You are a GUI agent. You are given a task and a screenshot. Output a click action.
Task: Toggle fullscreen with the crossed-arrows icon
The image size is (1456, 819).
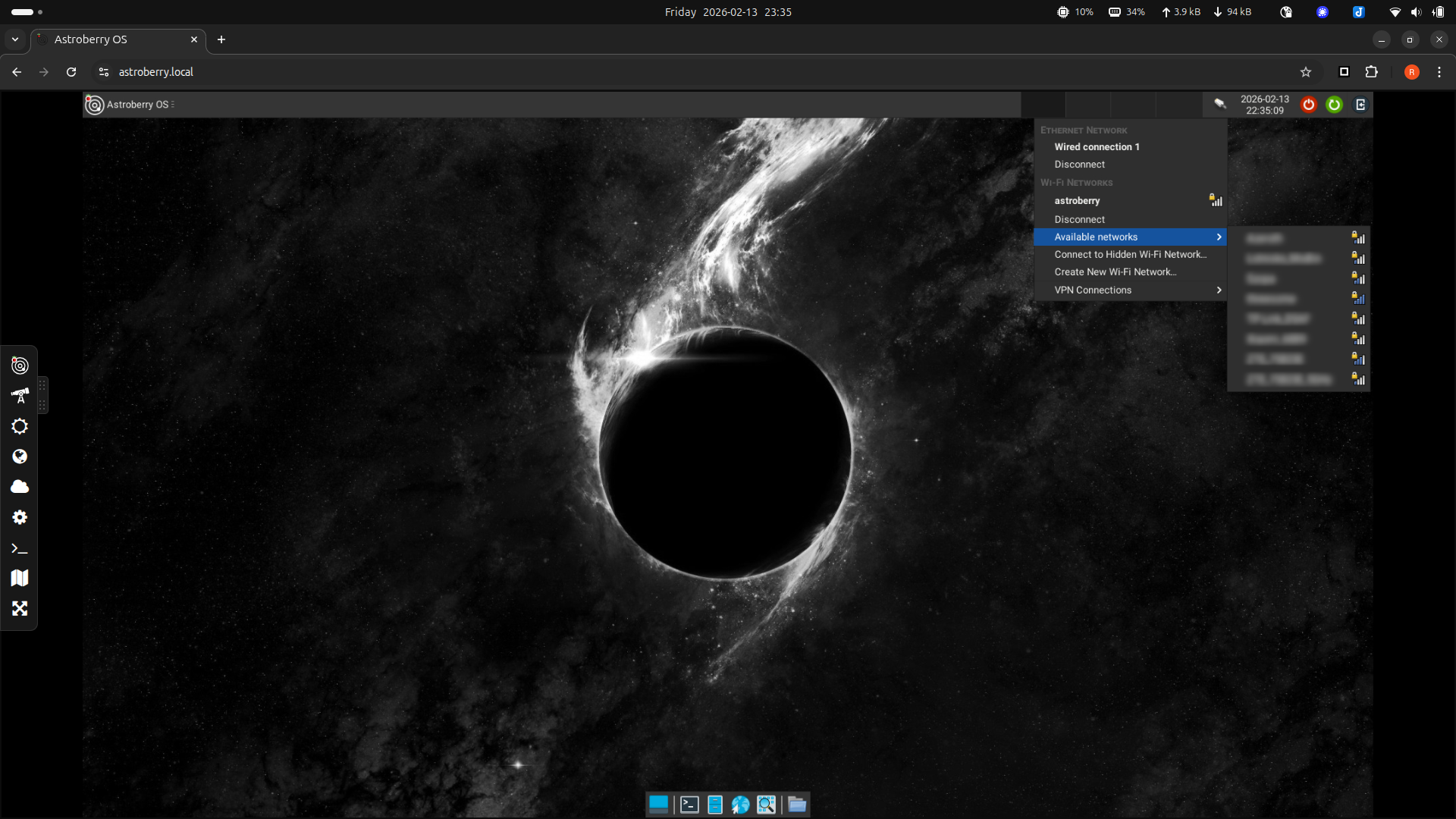[20, 609]
